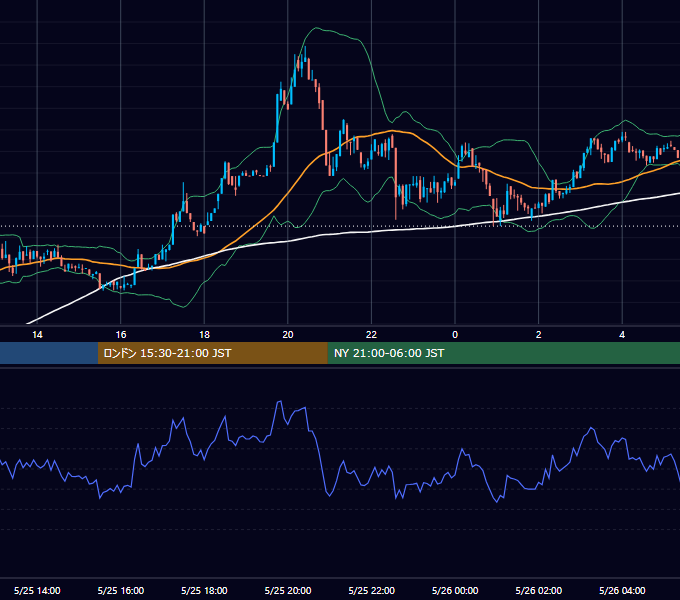Click the hour label 18 on the price chart axis
The width and height of the screenshot is (680, 600).
[x=204, y=335]
